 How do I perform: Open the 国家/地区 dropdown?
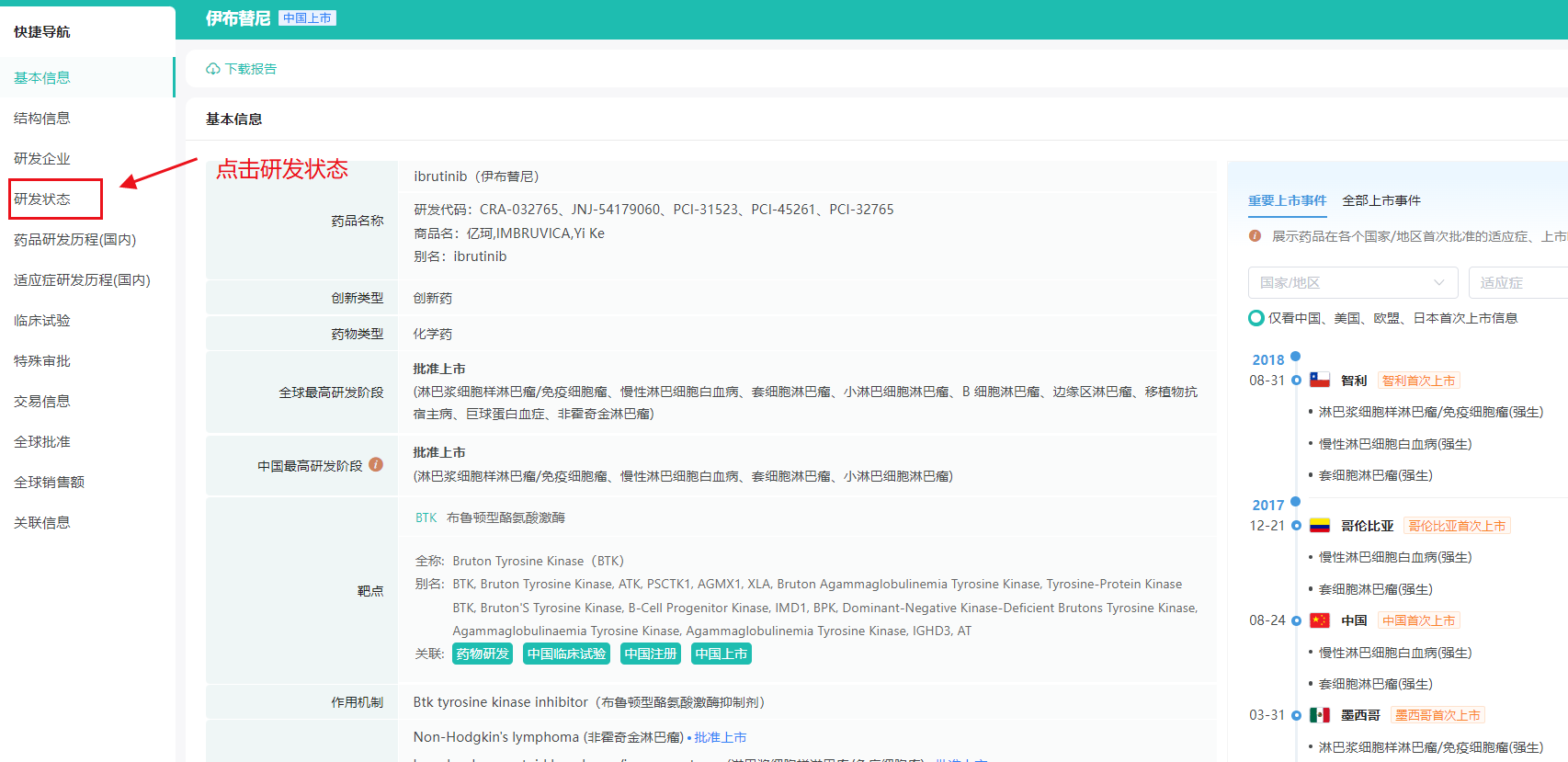(1353, 282)
